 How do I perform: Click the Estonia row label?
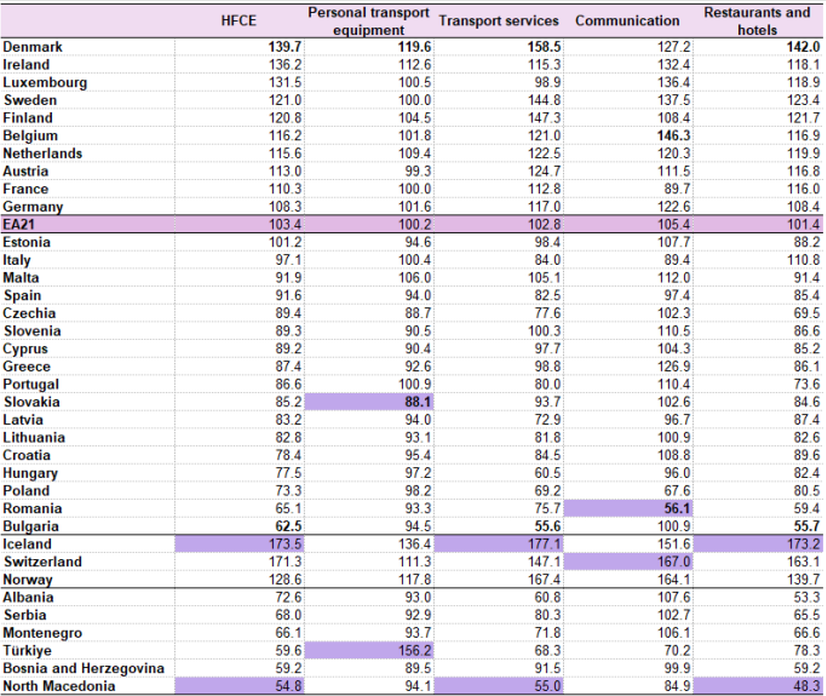[x=27, y=242]
